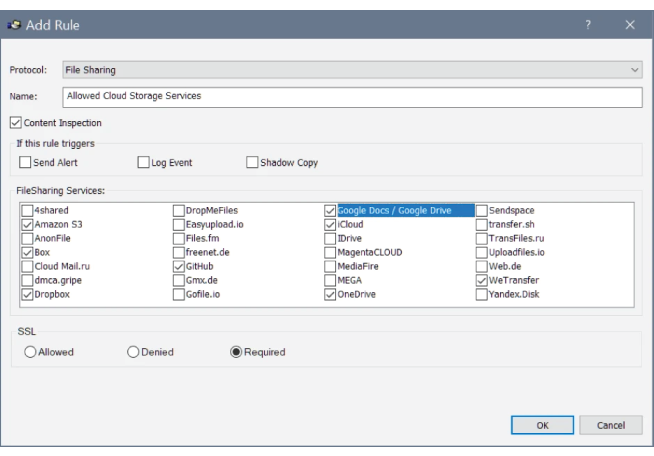
Task: Check the AnonFile service
Action: (27, 238)
